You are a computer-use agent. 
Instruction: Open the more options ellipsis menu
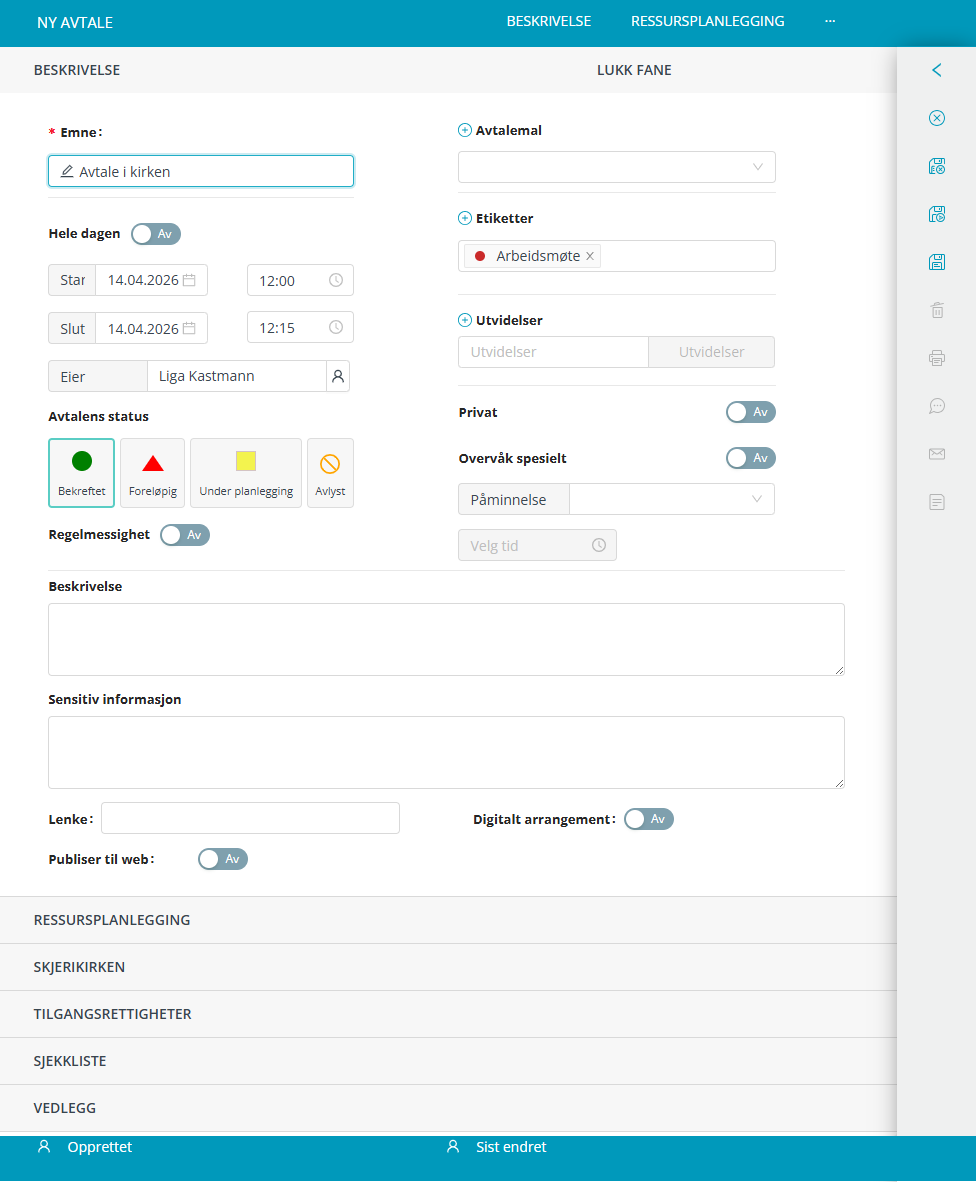coord(830,21)
